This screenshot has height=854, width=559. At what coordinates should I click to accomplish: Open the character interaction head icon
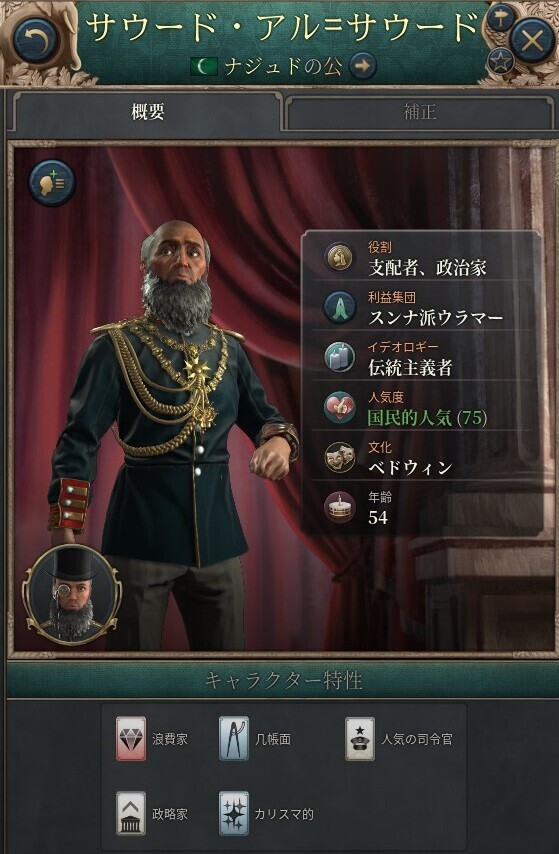coord(52,182)
